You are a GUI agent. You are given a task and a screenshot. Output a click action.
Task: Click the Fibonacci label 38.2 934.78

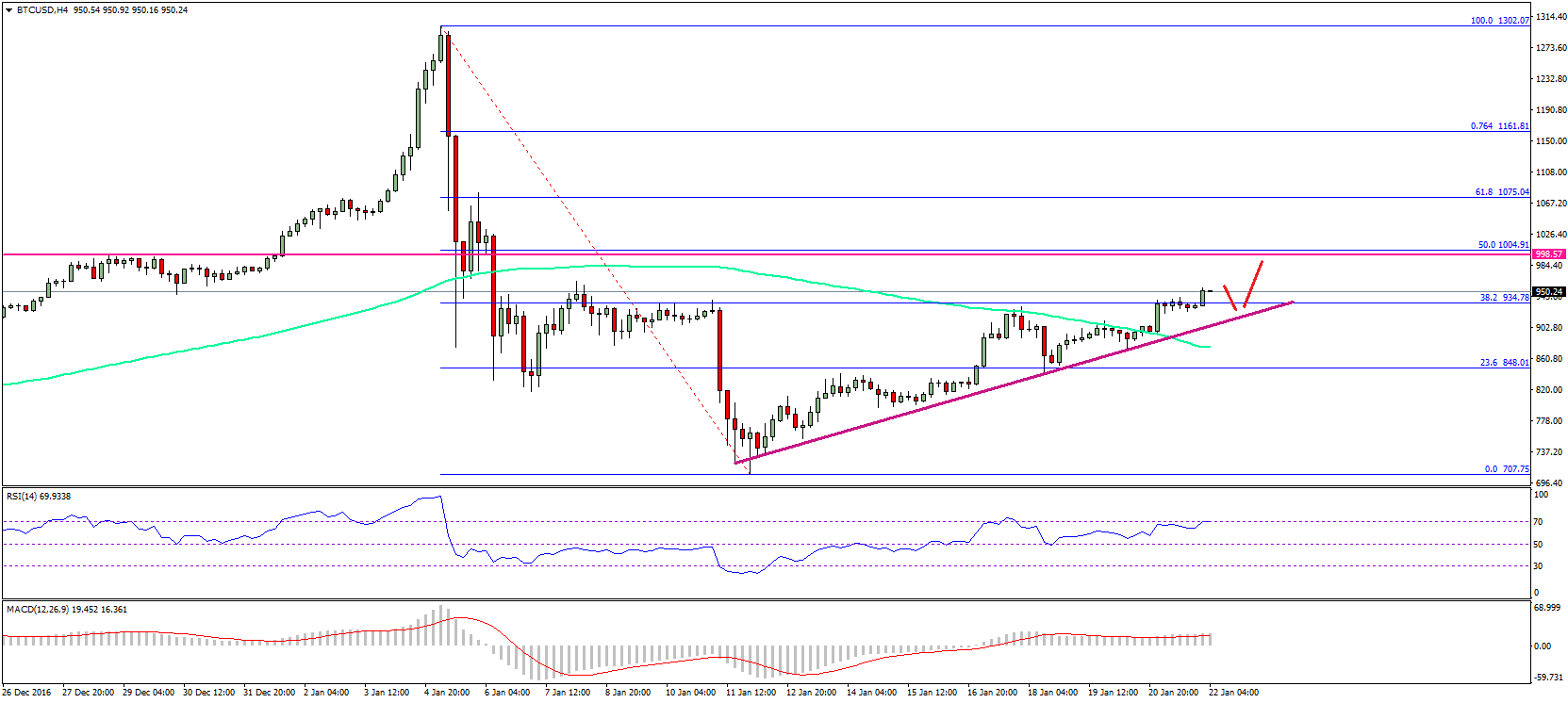[1504, 297]
